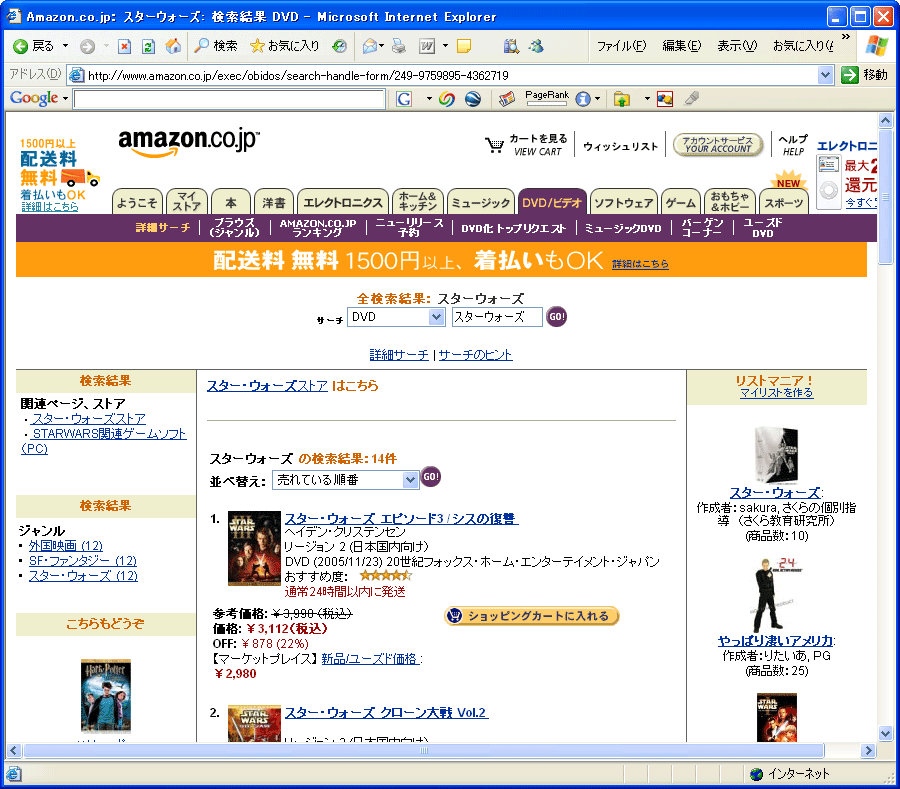The height and width of the screenshot is (789, 900).
Task: Open the IE Search (検索) pane
Action: click(x=216, y=46)
